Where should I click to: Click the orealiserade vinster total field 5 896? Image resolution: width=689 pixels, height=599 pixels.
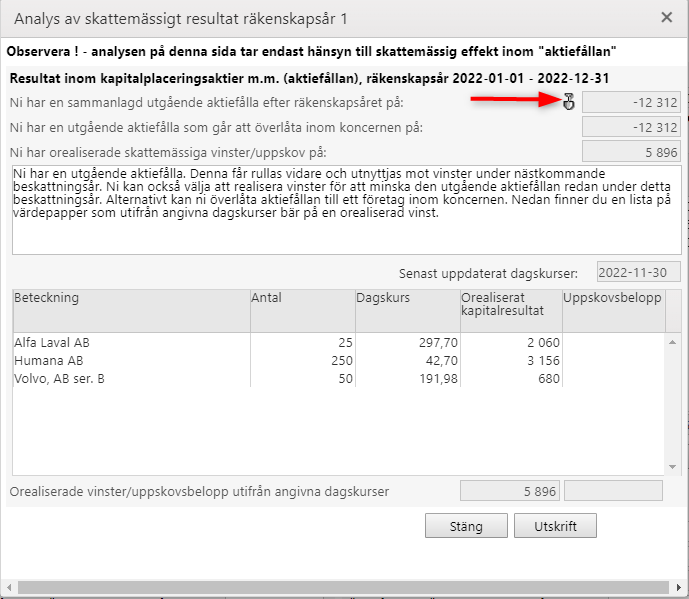point(510,491)
